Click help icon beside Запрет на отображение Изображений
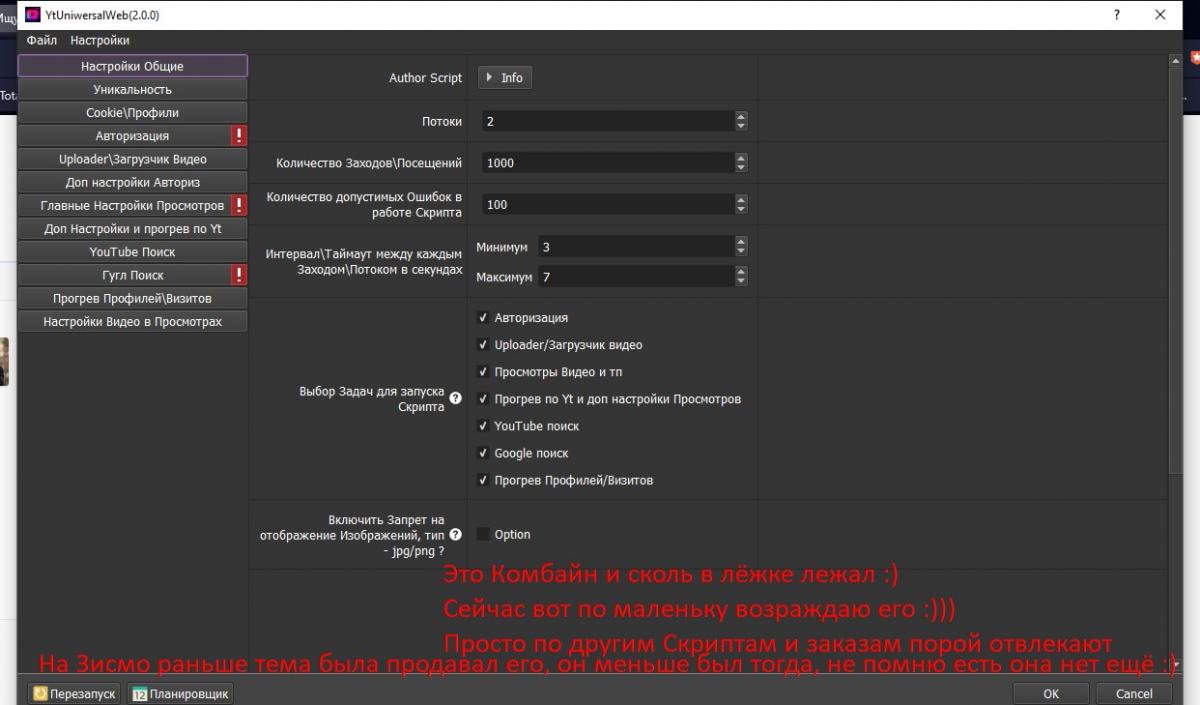 (x=456, y=535)
